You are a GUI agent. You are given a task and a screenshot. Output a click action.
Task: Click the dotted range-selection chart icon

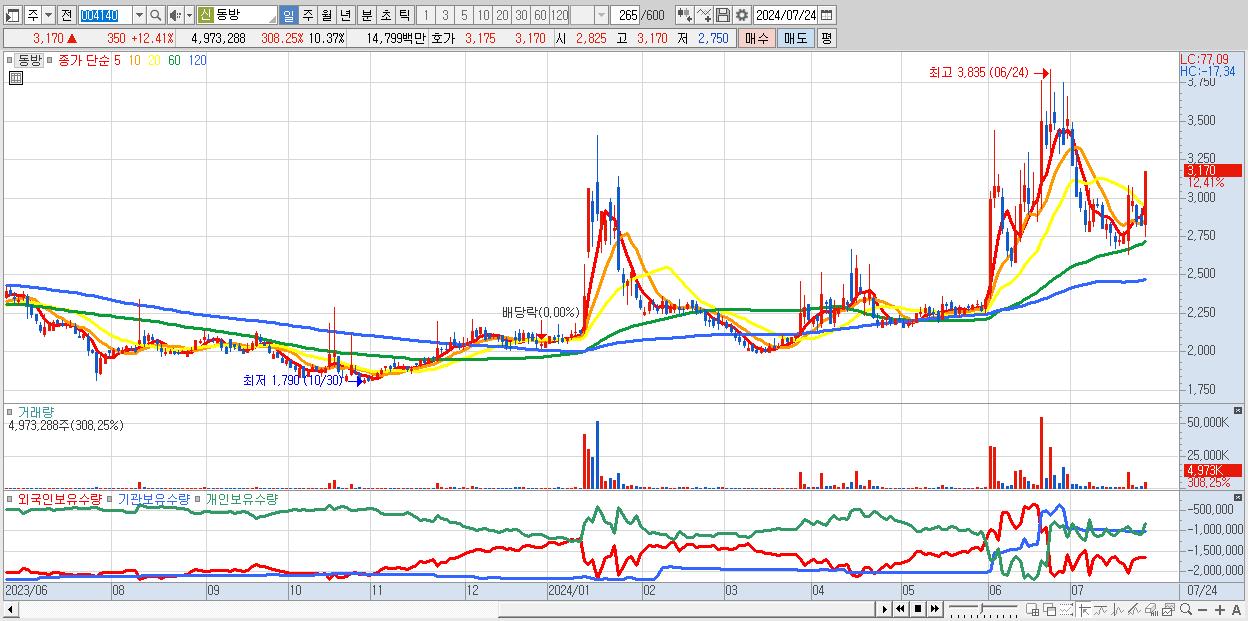[x=1066, y=609]
